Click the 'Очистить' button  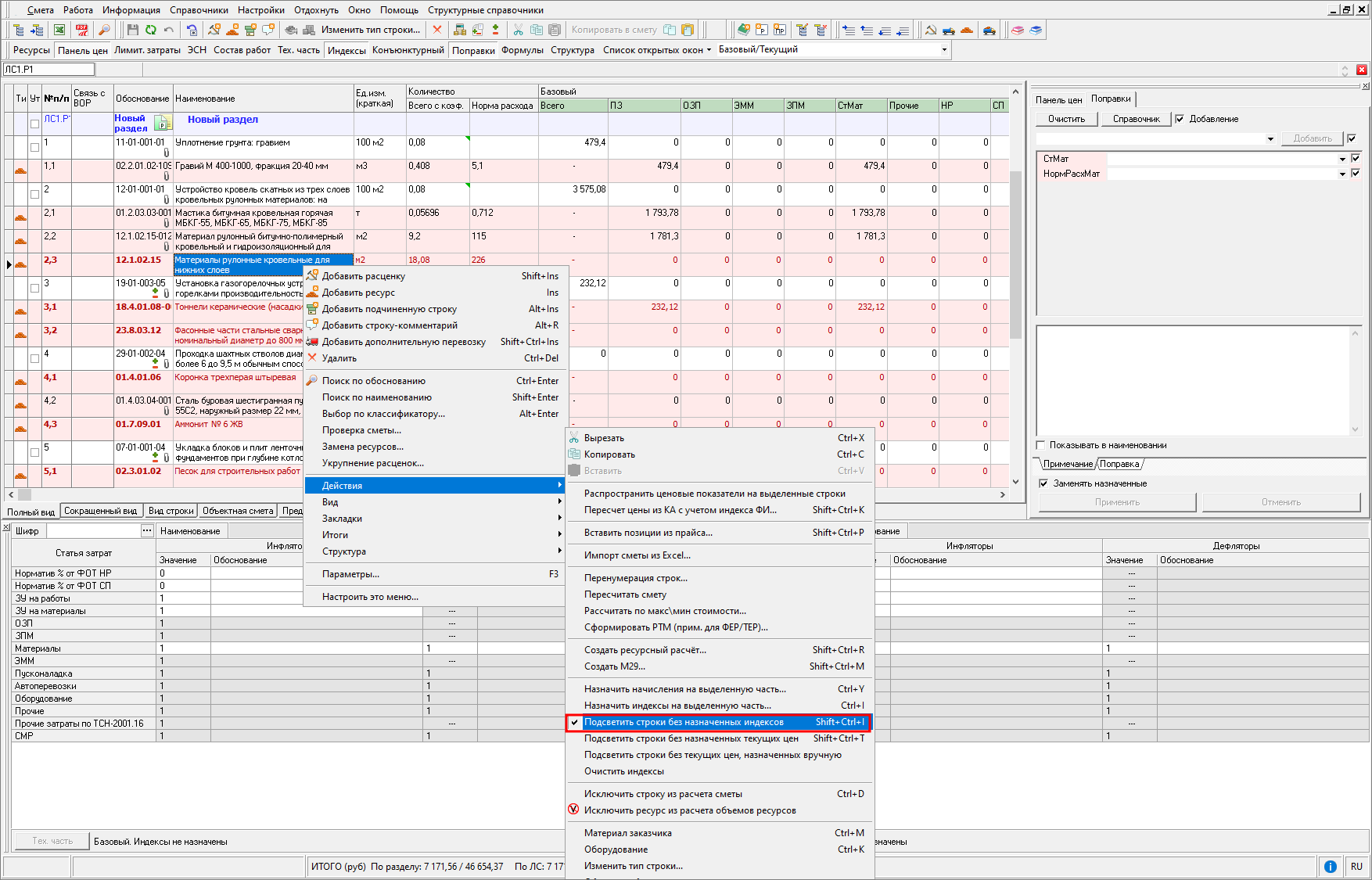(1066, 119)
